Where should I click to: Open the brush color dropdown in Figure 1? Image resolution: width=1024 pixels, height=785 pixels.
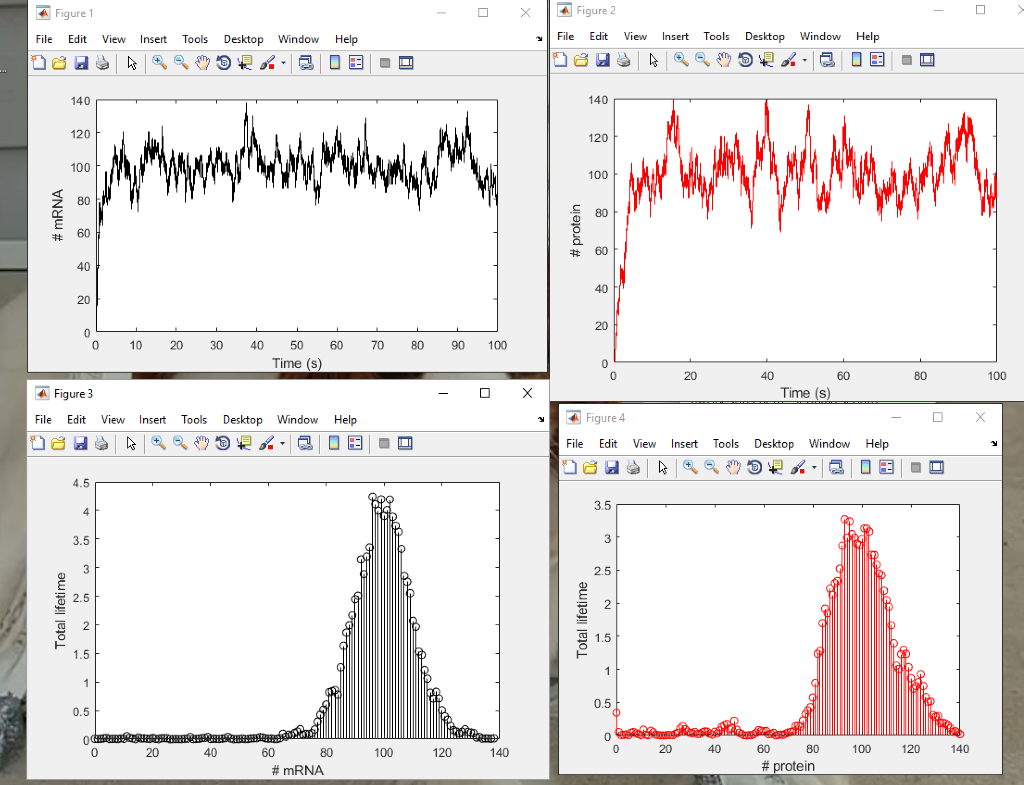point(283,62)
